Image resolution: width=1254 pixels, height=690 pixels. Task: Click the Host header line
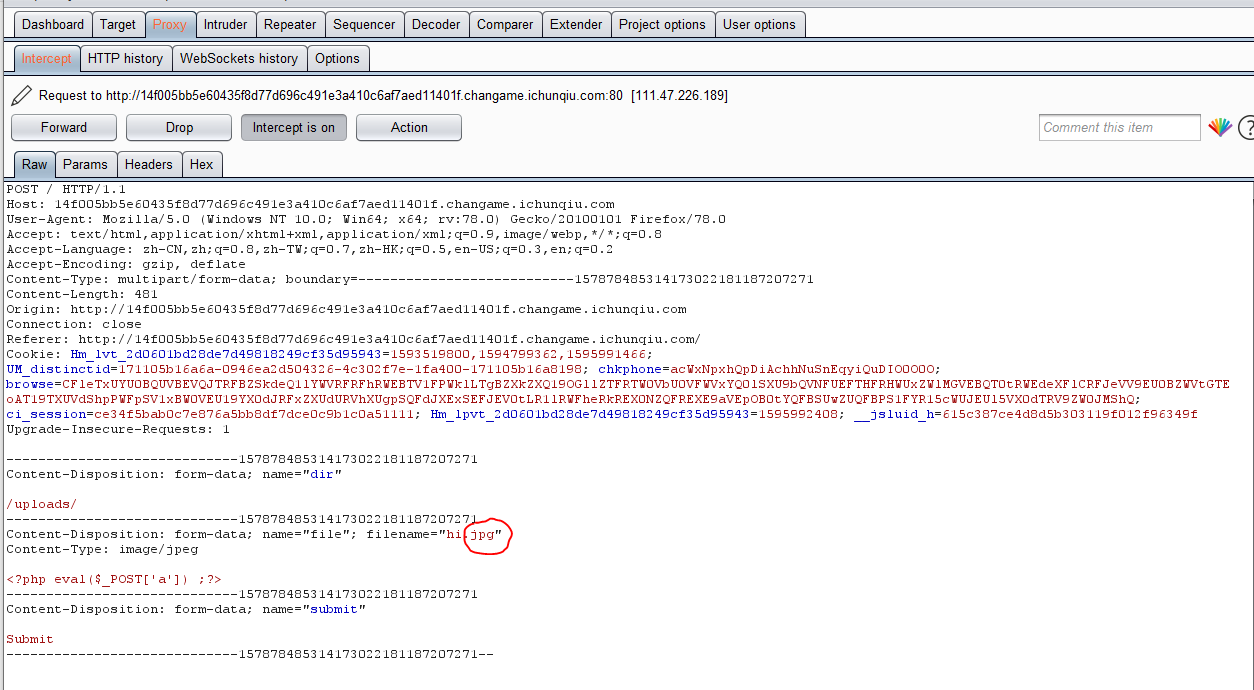click(x=310, y=204)
